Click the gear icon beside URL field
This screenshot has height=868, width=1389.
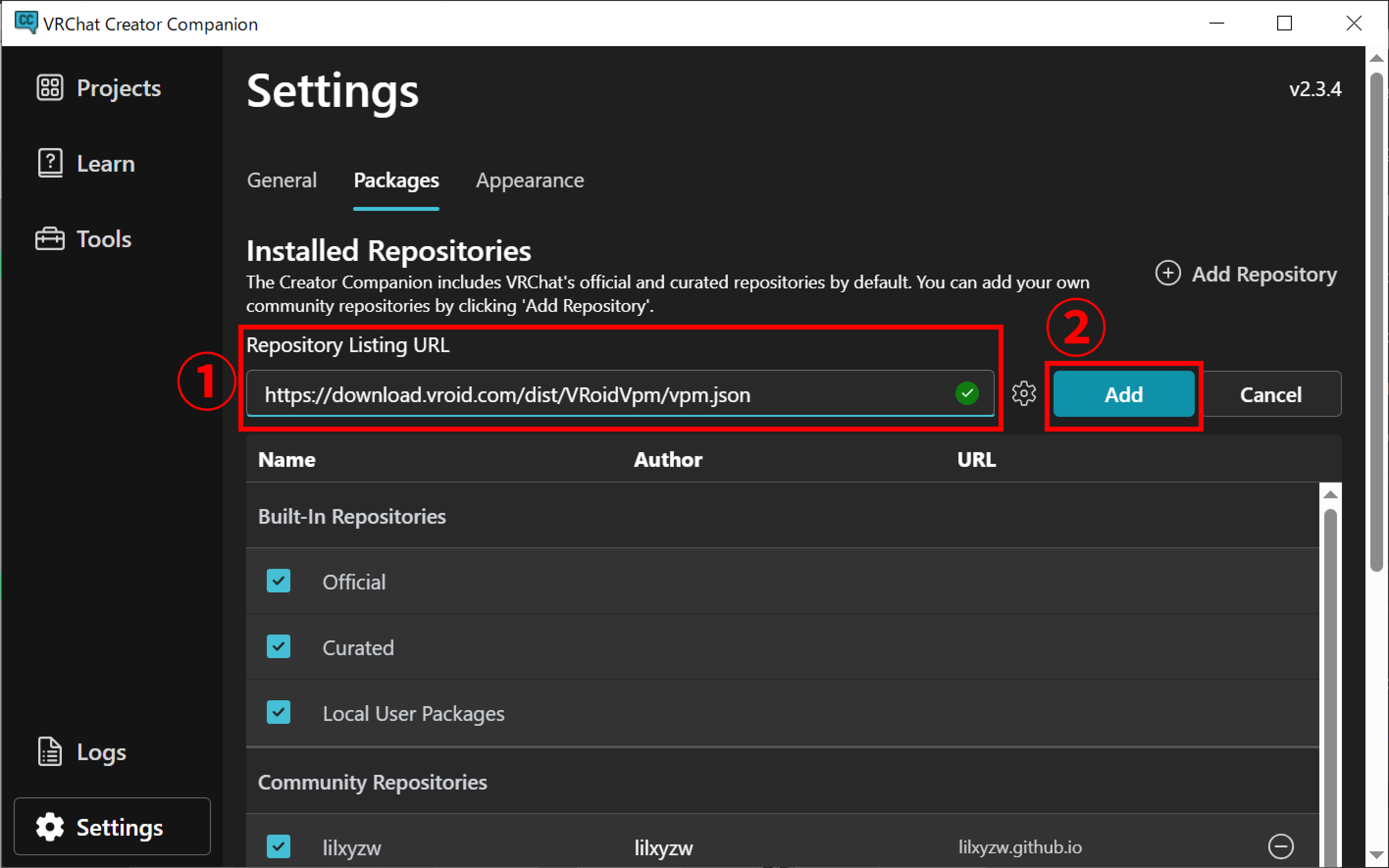point(1024,394)
